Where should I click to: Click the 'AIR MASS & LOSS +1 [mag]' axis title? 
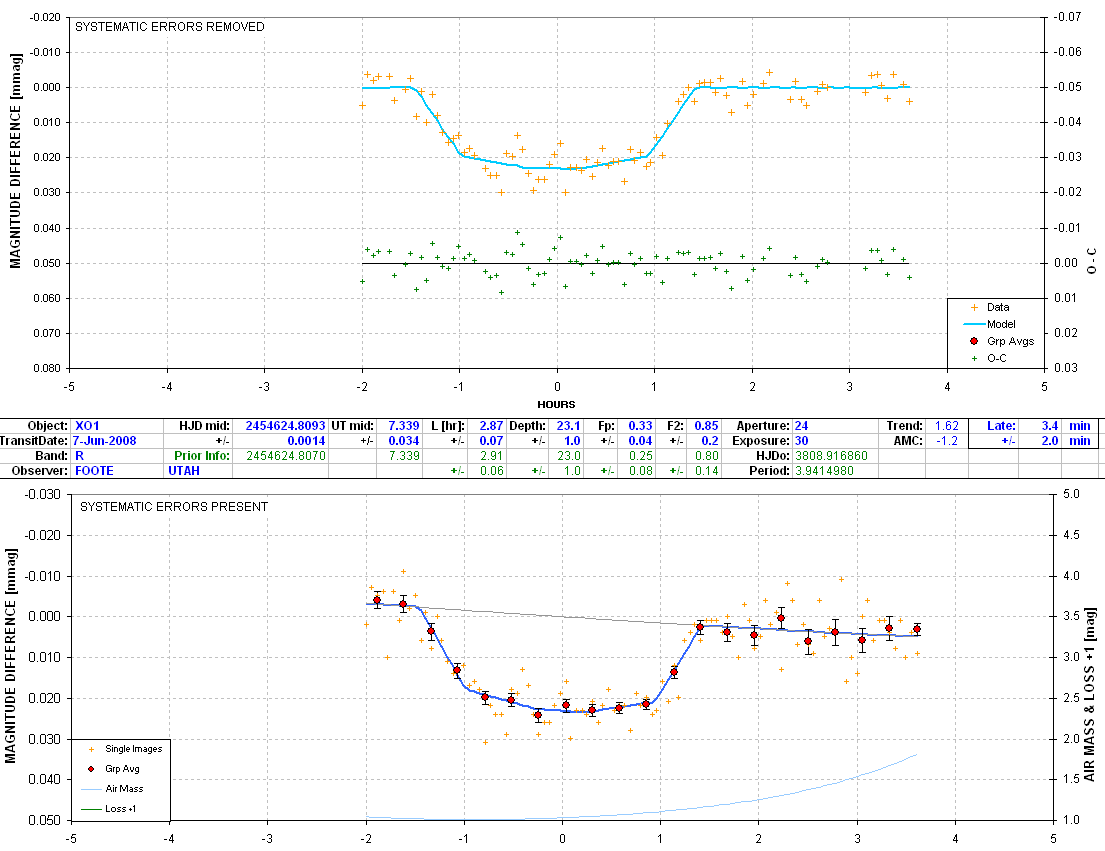1089,696
